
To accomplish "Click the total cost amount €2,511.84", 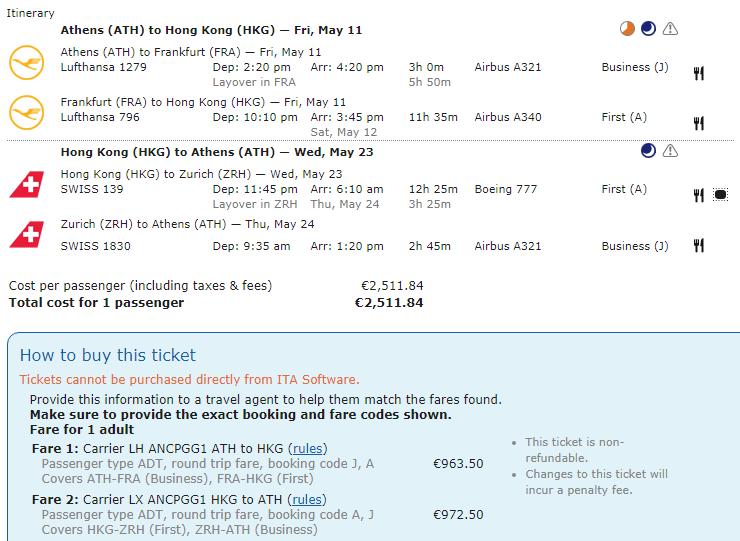I will pos(389,302).
